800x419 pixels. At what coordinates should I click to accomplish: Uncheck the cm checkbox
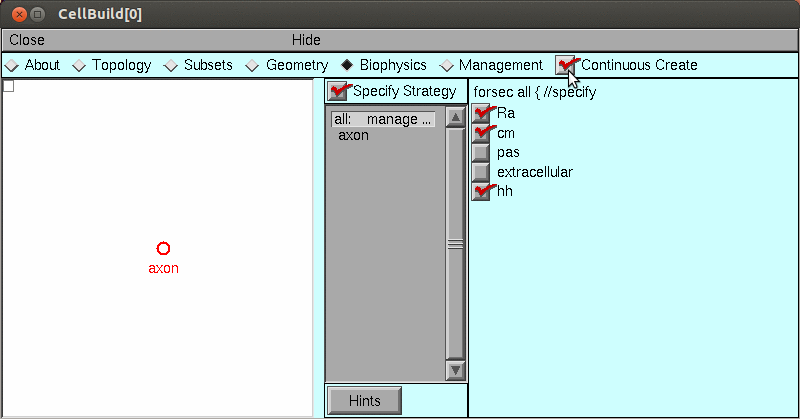482,133
